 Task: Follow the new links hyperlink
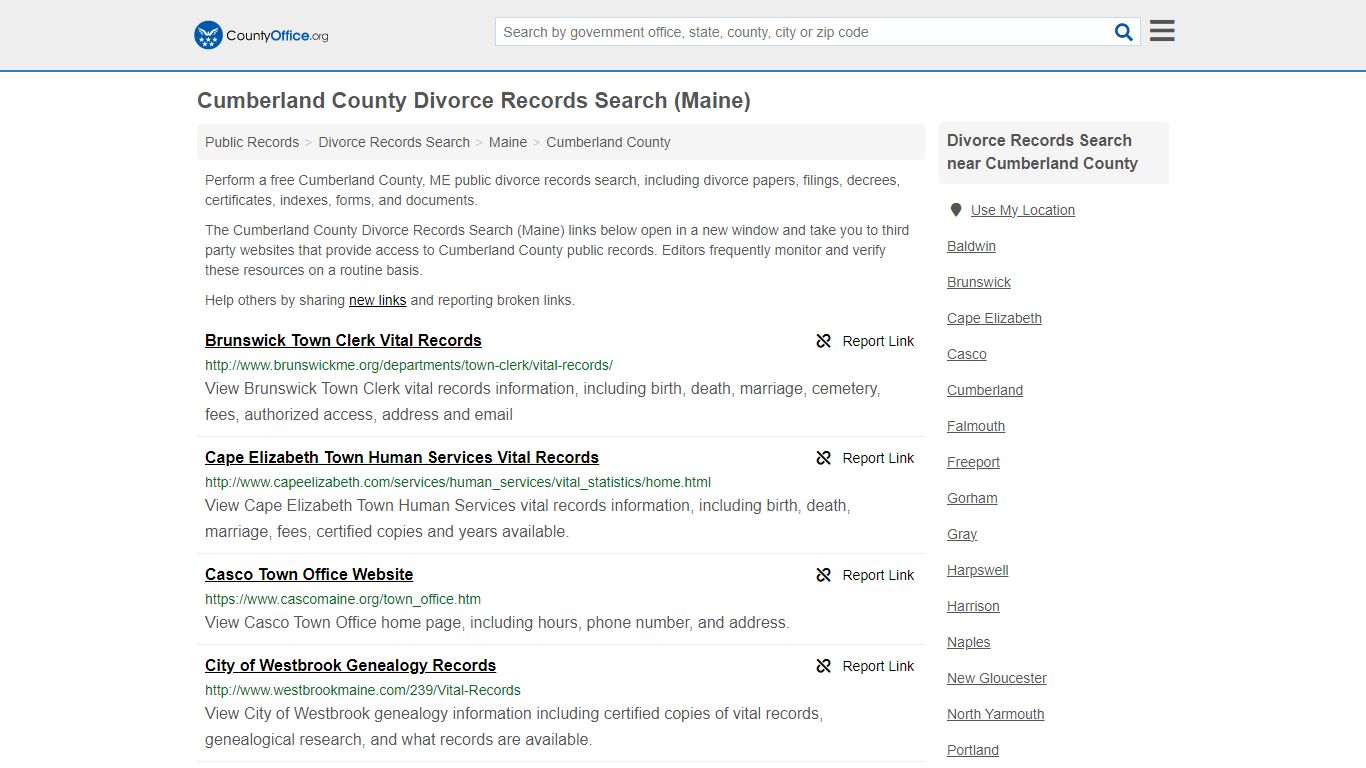[377, 300]
